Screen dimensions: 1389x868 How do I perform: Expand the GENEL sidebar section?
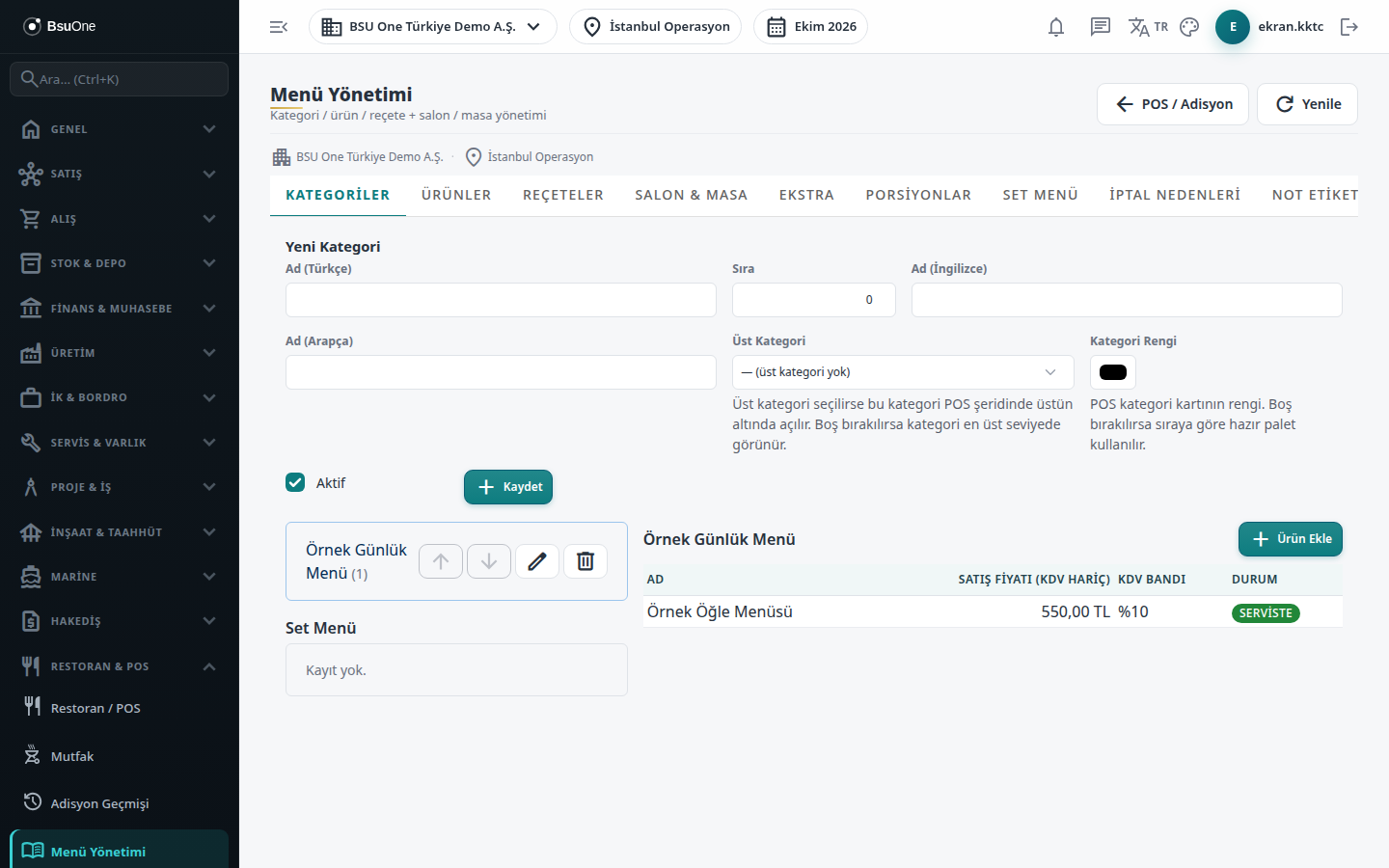[120, 129]
